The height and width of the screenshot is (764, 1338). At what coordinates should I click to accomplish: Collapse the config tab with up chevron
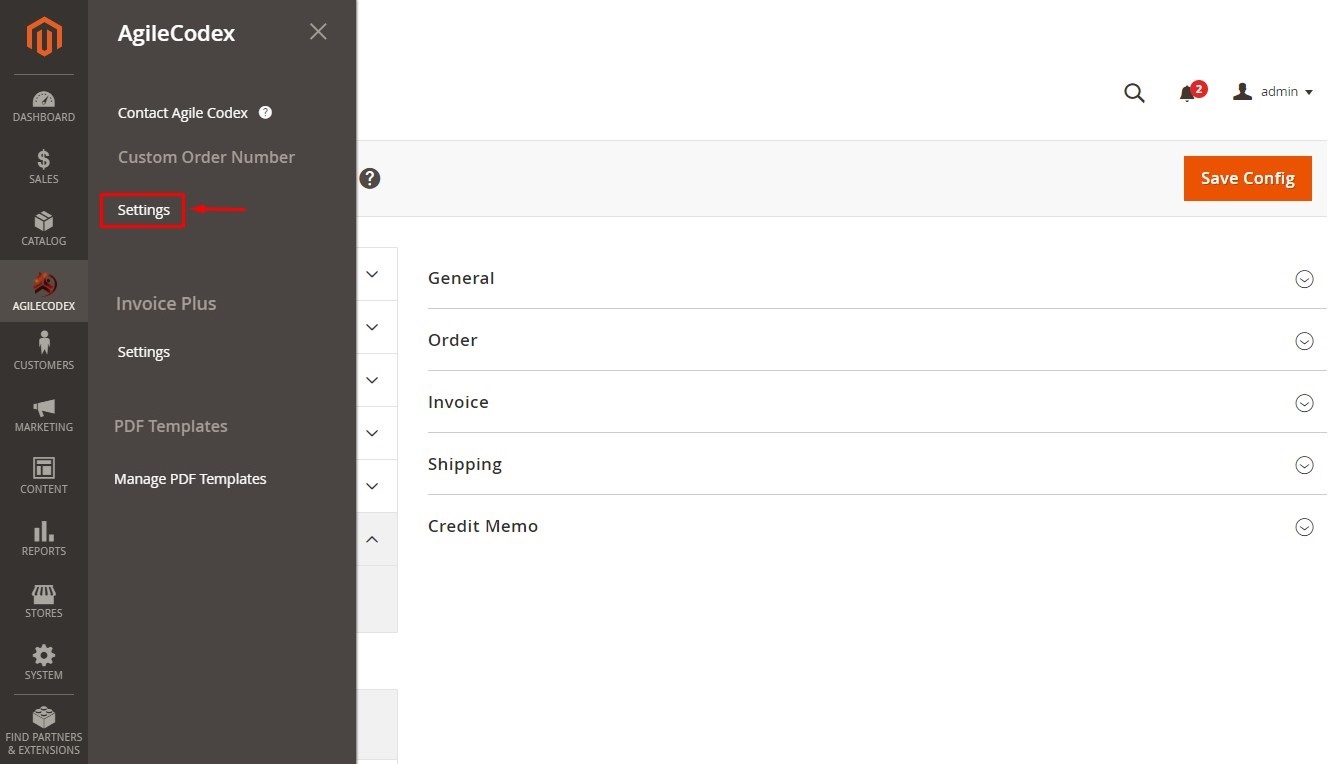(x=372, y=539)
